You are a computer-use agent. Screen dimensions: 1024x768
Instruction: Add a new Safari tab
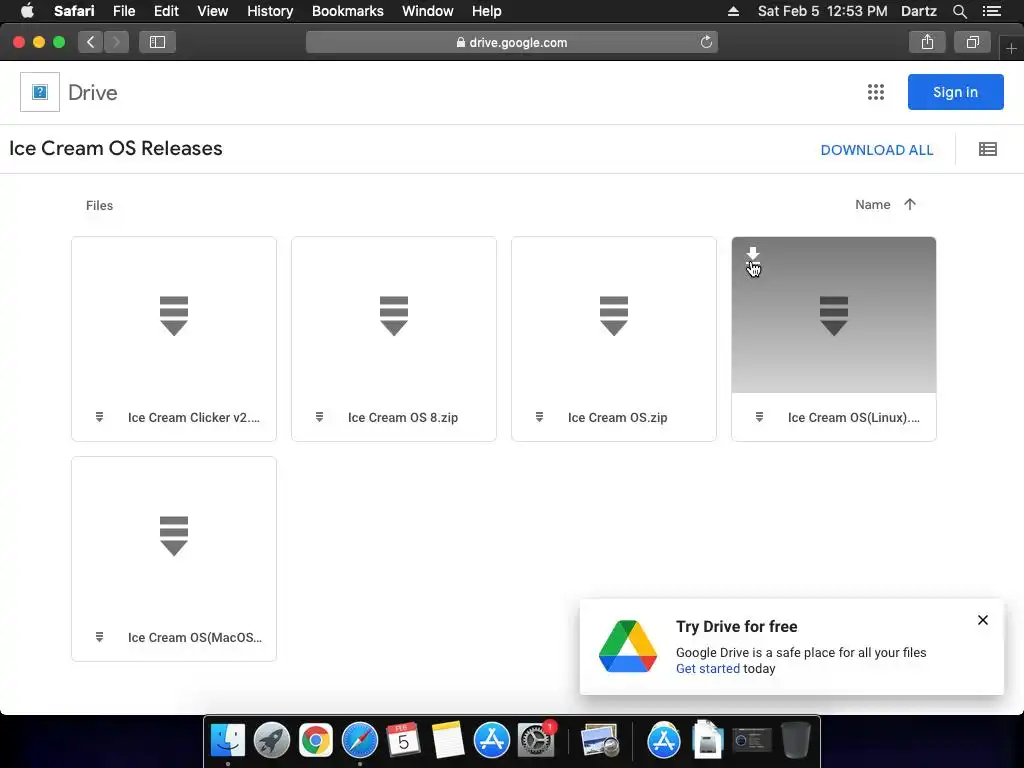point(1011,48)
